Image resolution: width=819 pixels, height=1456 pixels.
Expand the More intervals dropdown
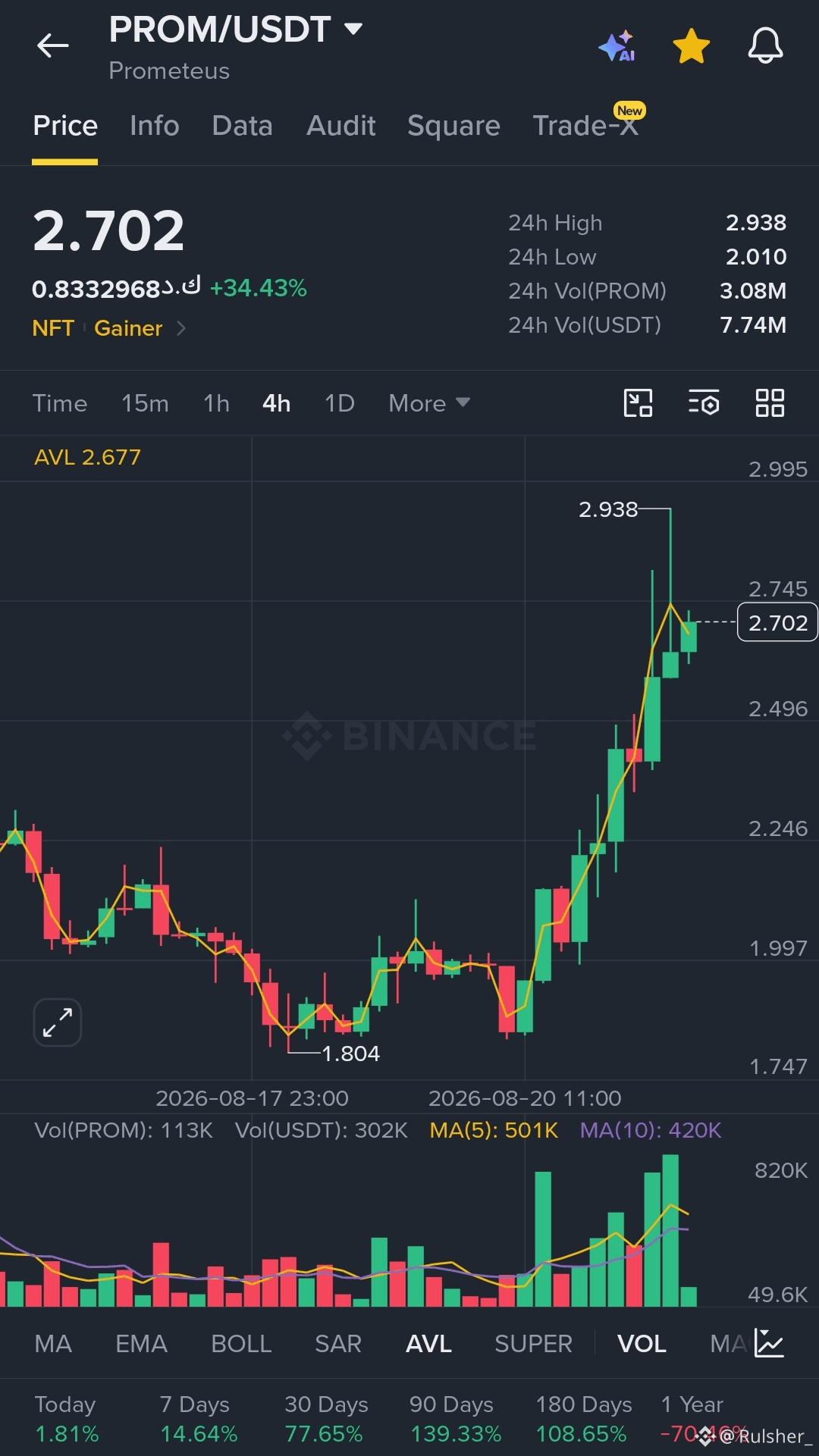tap(429, 403)
